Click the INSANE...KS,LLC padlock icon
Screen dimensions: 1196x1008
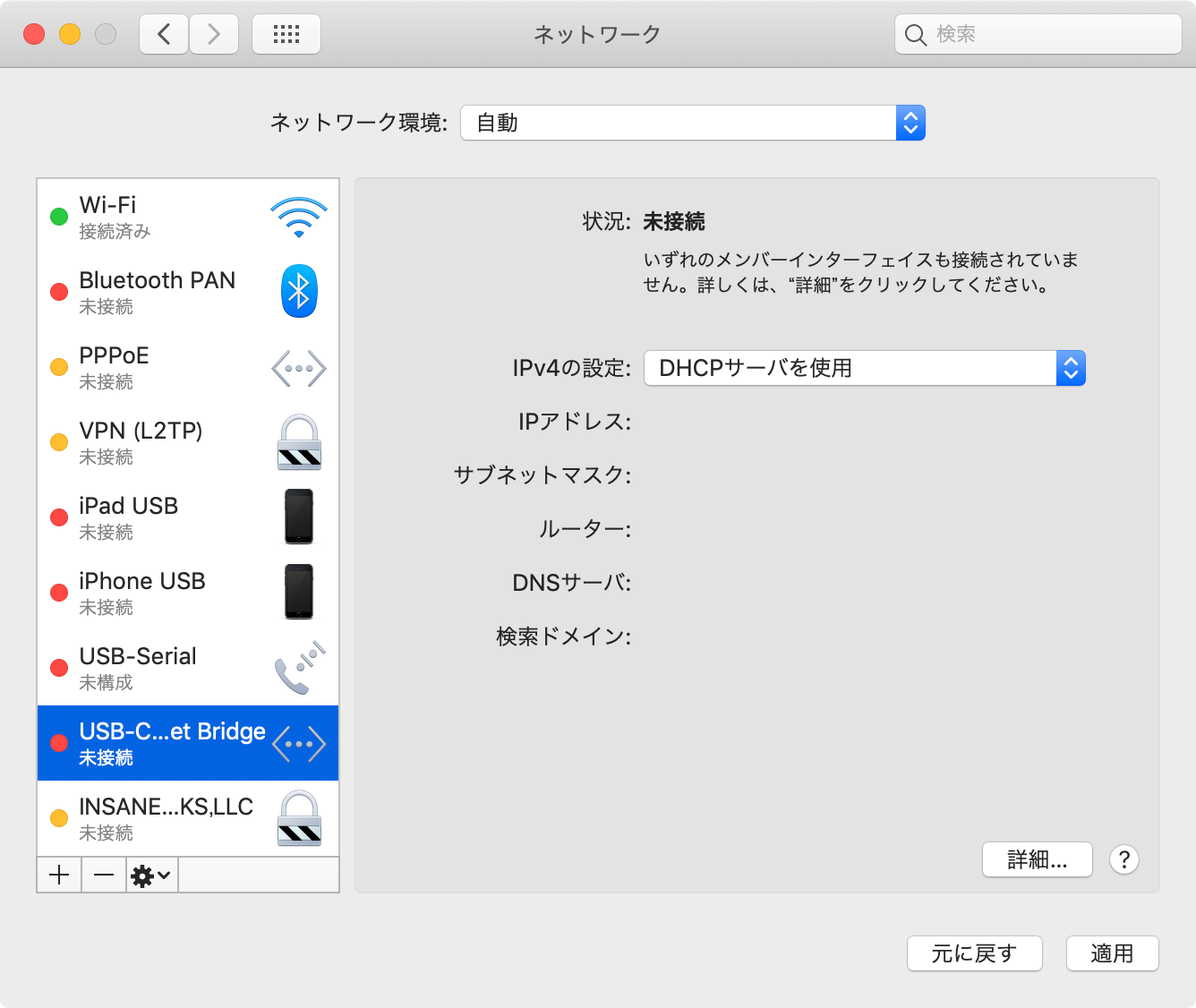[299, 818]
